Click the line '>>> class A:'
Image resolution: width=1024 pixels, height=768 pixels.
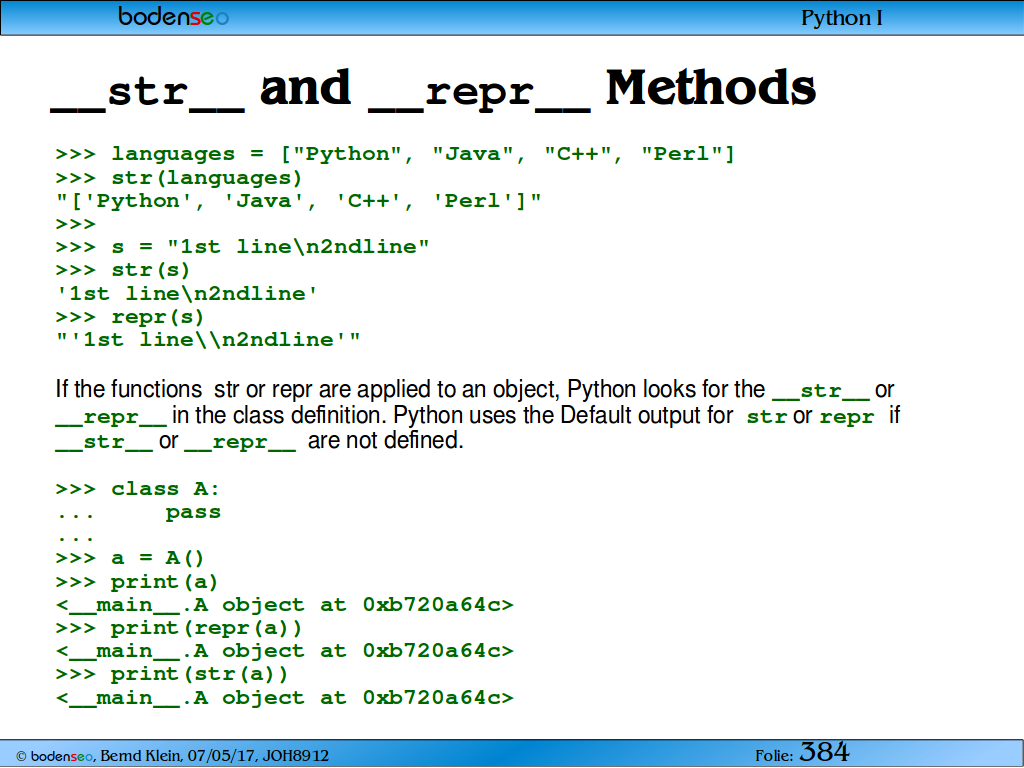[138, 489]
